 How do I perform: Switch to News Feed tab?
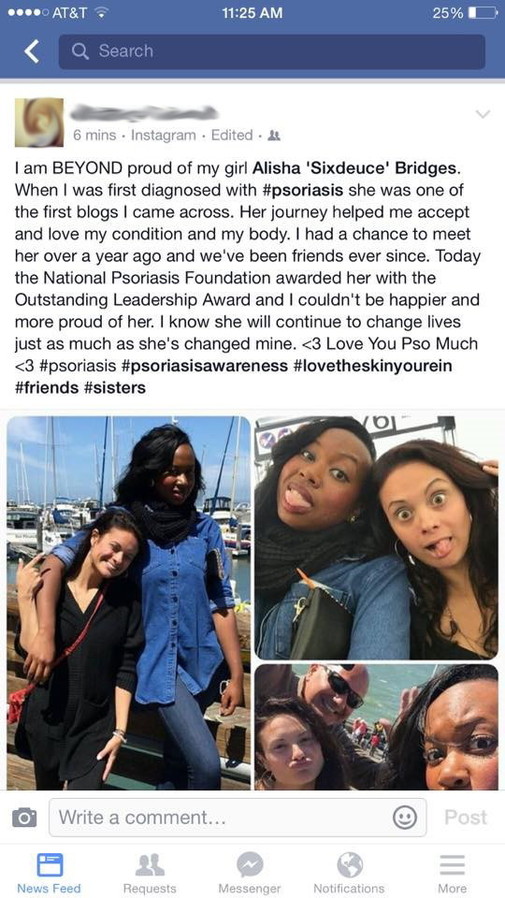click(49, 873)
